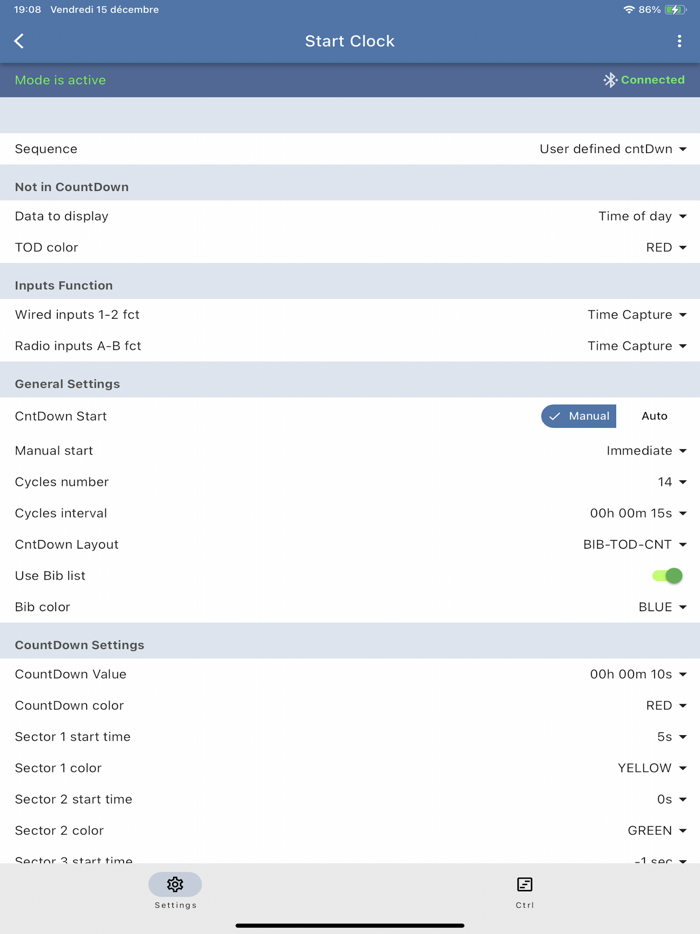Open the Ctrl panel icon in bottom bar
The height and width of the screenshot is (934, 700).
524,885
